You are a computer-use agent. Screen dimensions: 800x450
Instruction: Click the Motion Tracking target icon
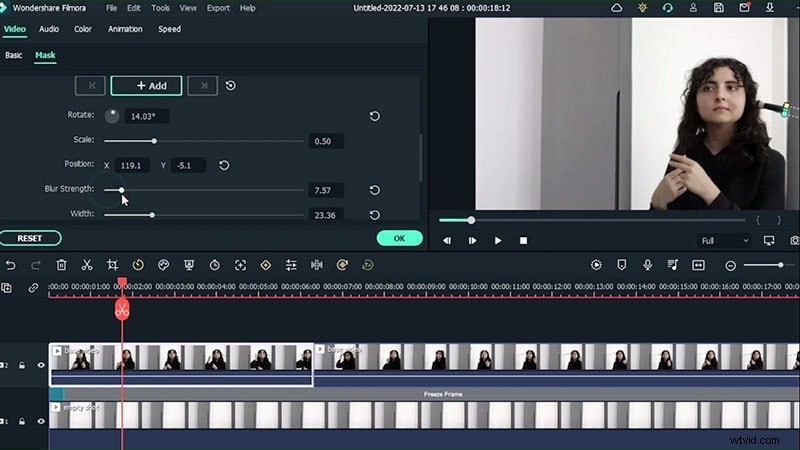240,265
